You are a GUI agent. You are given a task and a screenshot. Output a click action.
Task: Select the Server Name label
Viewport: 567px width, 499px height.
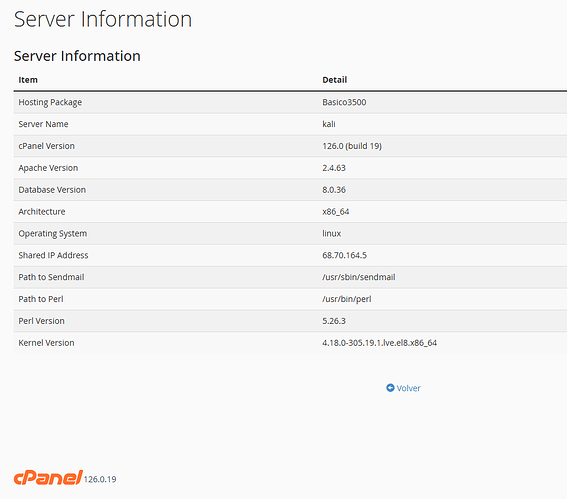(43, 124)
